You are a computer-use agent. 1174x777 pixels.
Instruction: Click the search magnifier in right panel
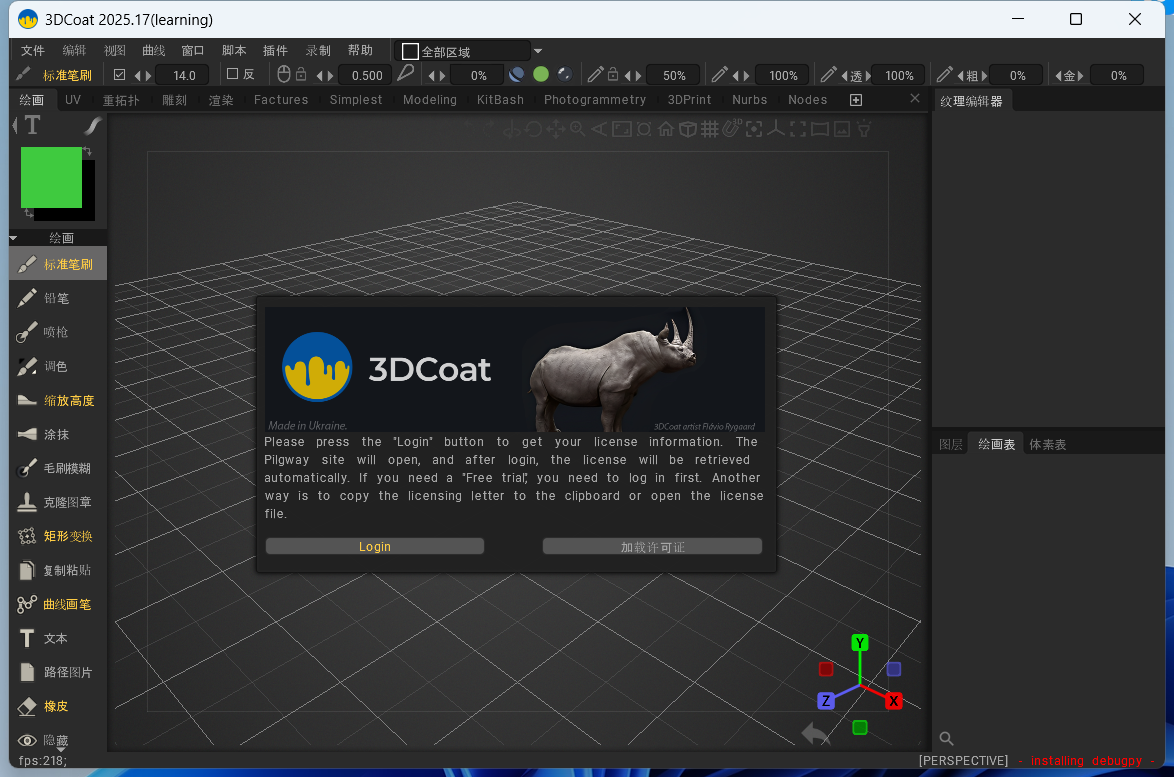(946, 739)
